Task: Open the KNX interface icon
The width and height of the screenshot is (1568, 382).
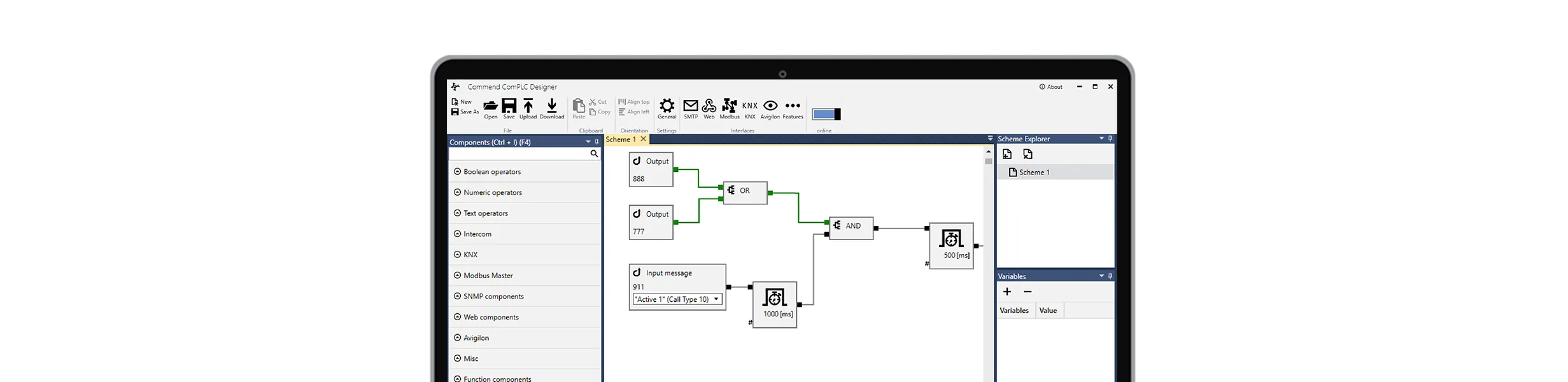Action: [x=750, y=106]
